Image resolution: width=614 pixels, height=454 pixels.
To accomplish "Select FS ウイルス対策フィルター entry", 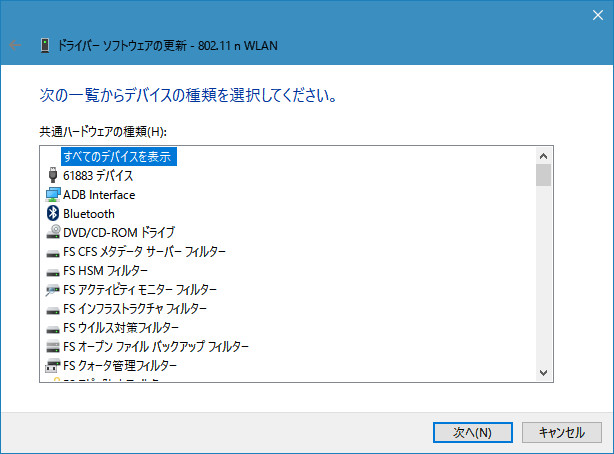I will (121, 327).
